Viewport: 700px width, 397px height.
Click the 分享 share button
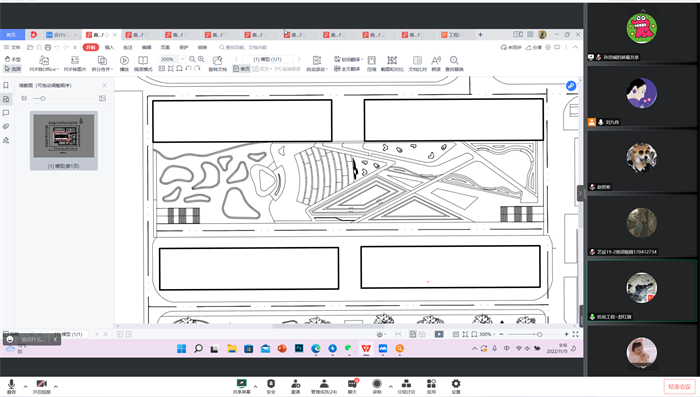coord(533,47)
